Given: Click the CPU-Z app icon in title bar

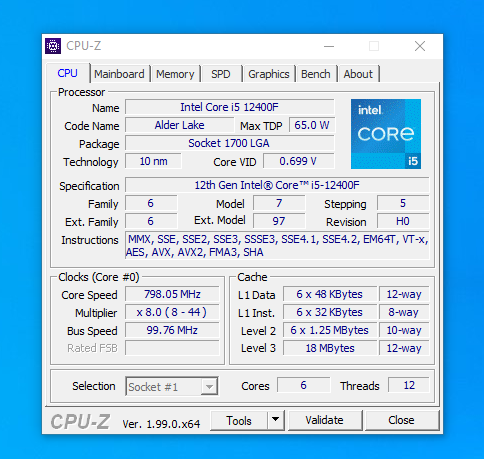Looking at the screenshot, I should point(53,46).
